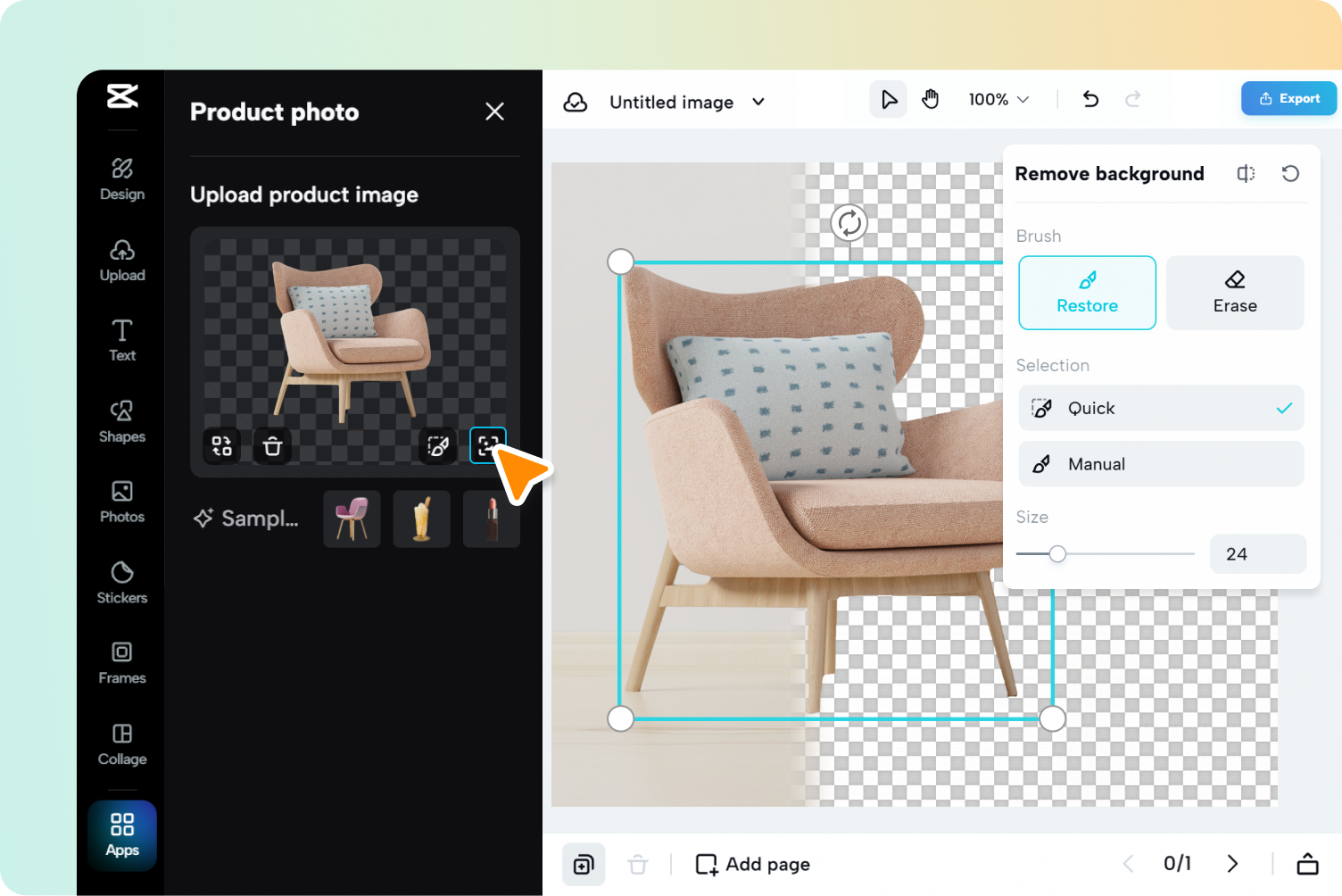Image resolution: width=1342 pixels, height=896 pixels.
Task: Select the Restore brush tool
Action: point(1087,293)
